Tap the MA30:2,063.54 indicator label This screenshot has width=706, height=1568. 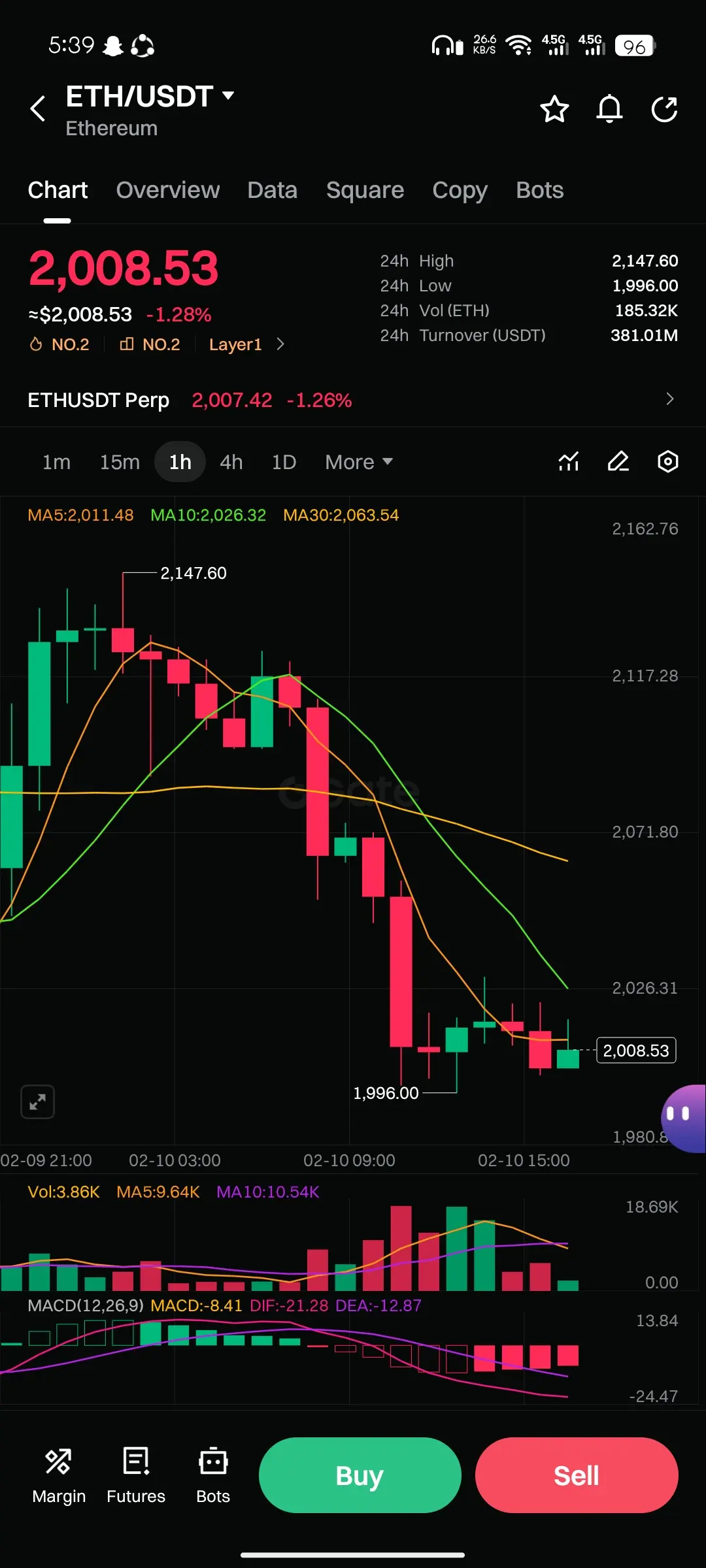(x=341, y=515)
